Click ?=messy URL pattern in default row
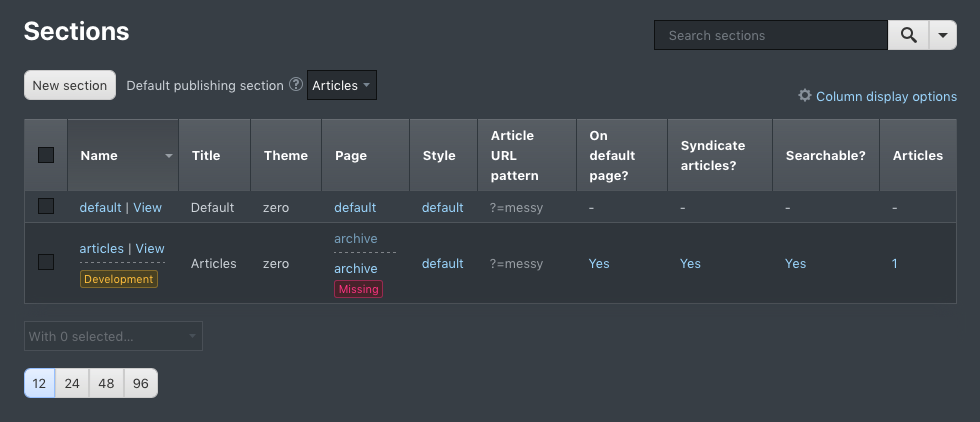Viewport: 980px width, 422px height. coord(516,208)
